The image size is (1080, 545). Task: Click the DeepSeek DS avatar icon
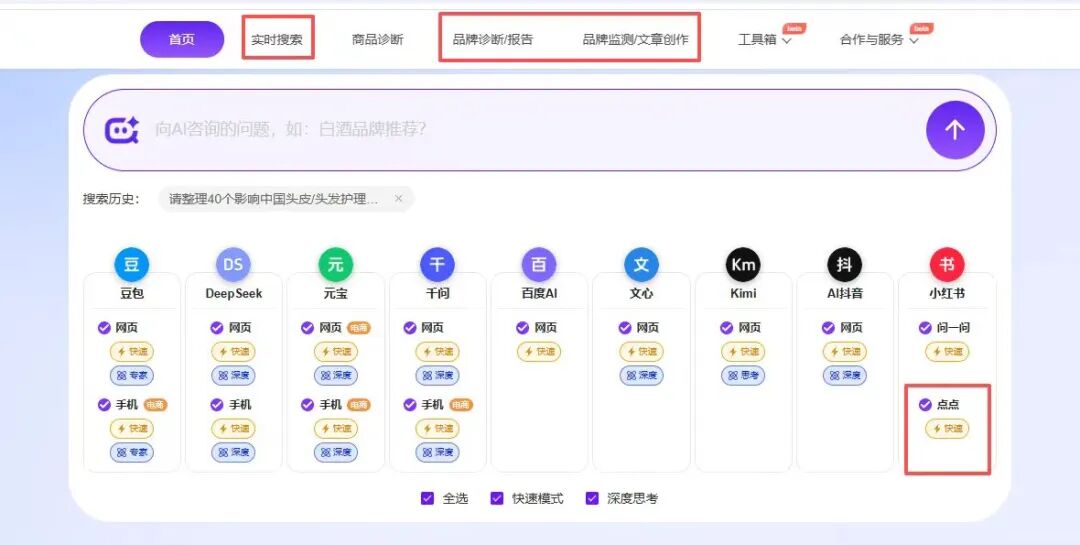pyautogui.click(x=233, y=265)
